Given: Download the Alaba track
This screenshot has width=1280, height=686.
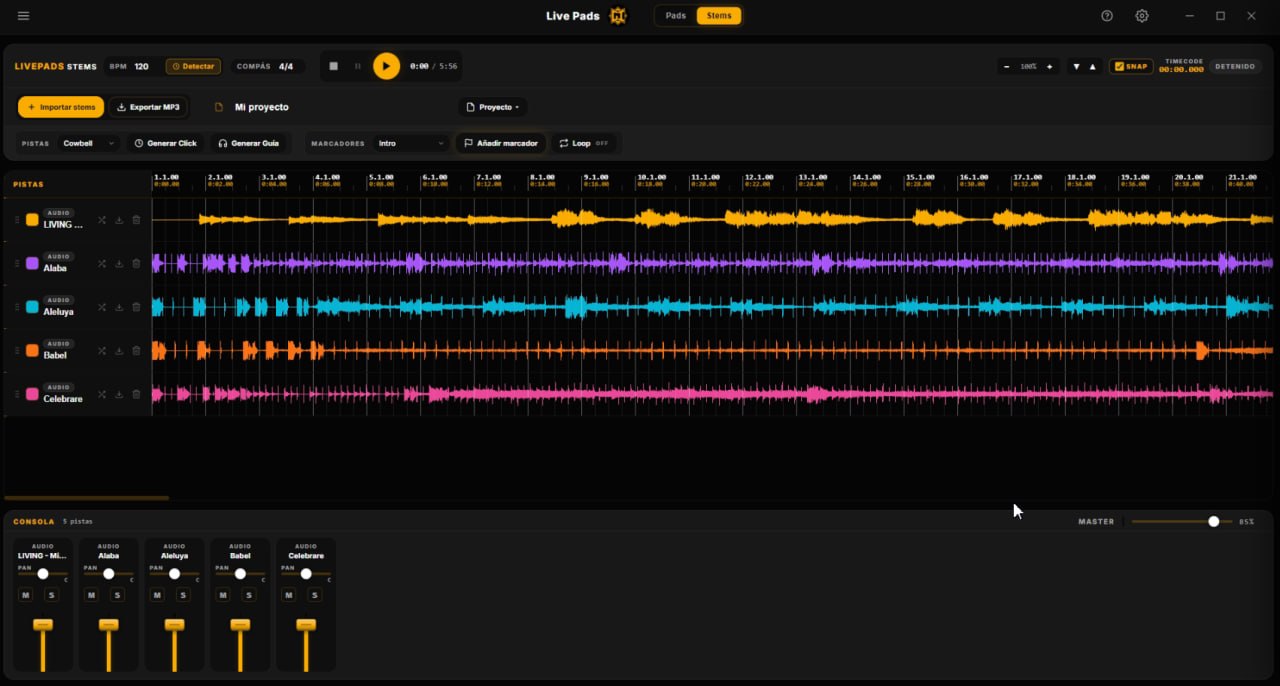Looking at the screenshot, I should point(119,263).
